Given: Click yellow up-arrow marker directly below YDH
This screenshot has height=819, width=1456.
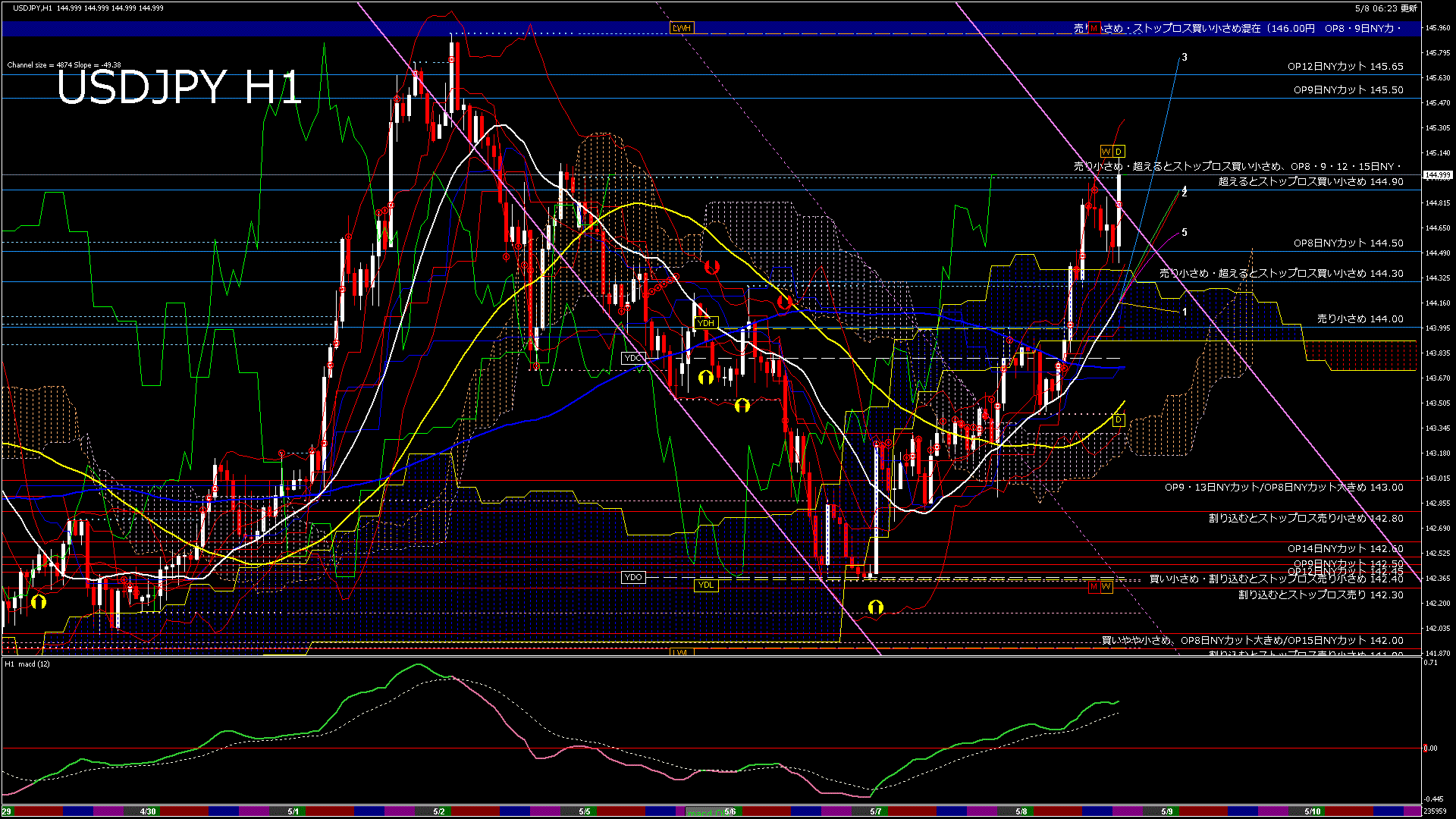Looking at the screenshot, I should point(705,377).
